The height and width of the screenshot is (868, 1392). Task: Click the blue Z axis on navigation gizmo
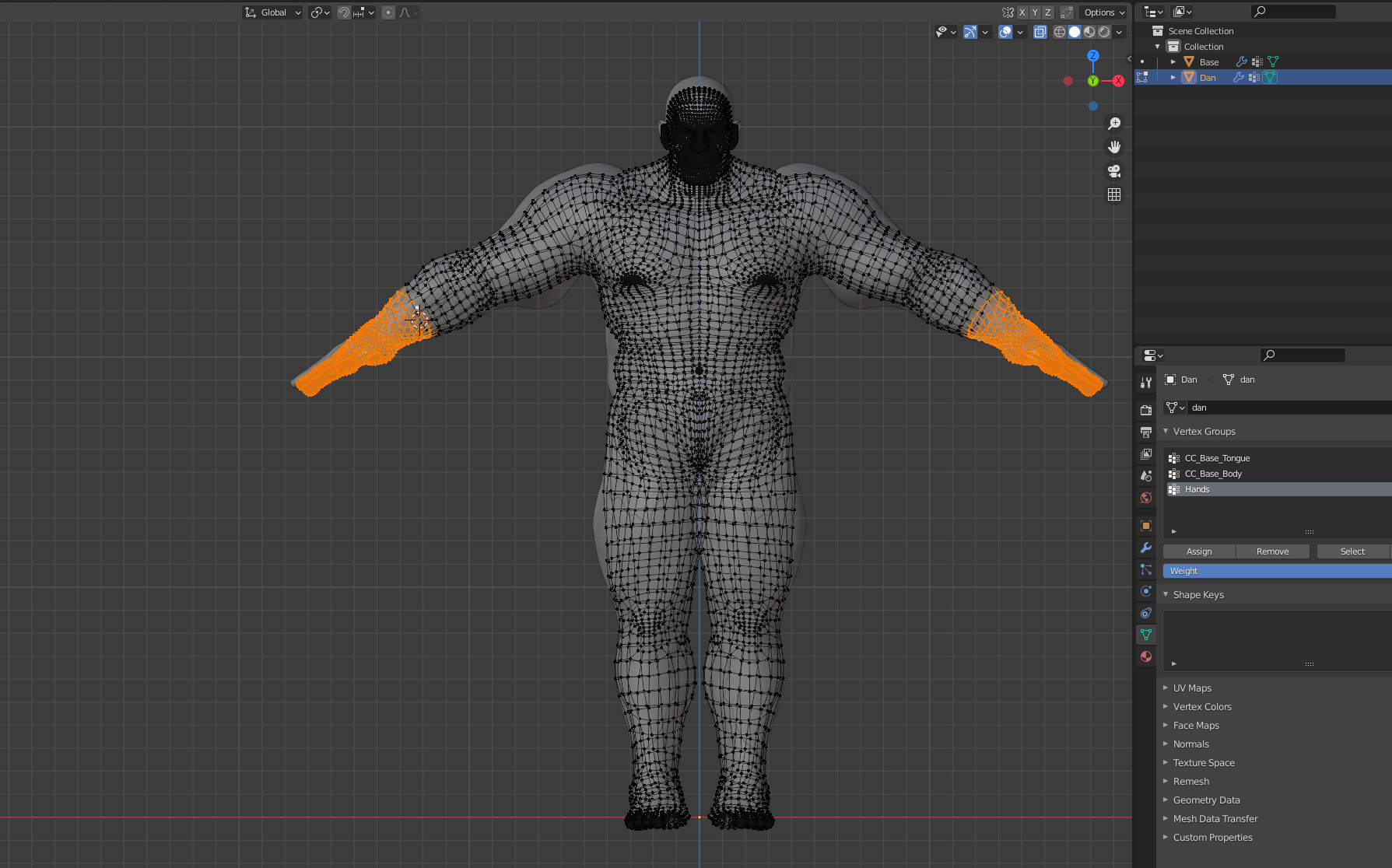coord(1093,56)
